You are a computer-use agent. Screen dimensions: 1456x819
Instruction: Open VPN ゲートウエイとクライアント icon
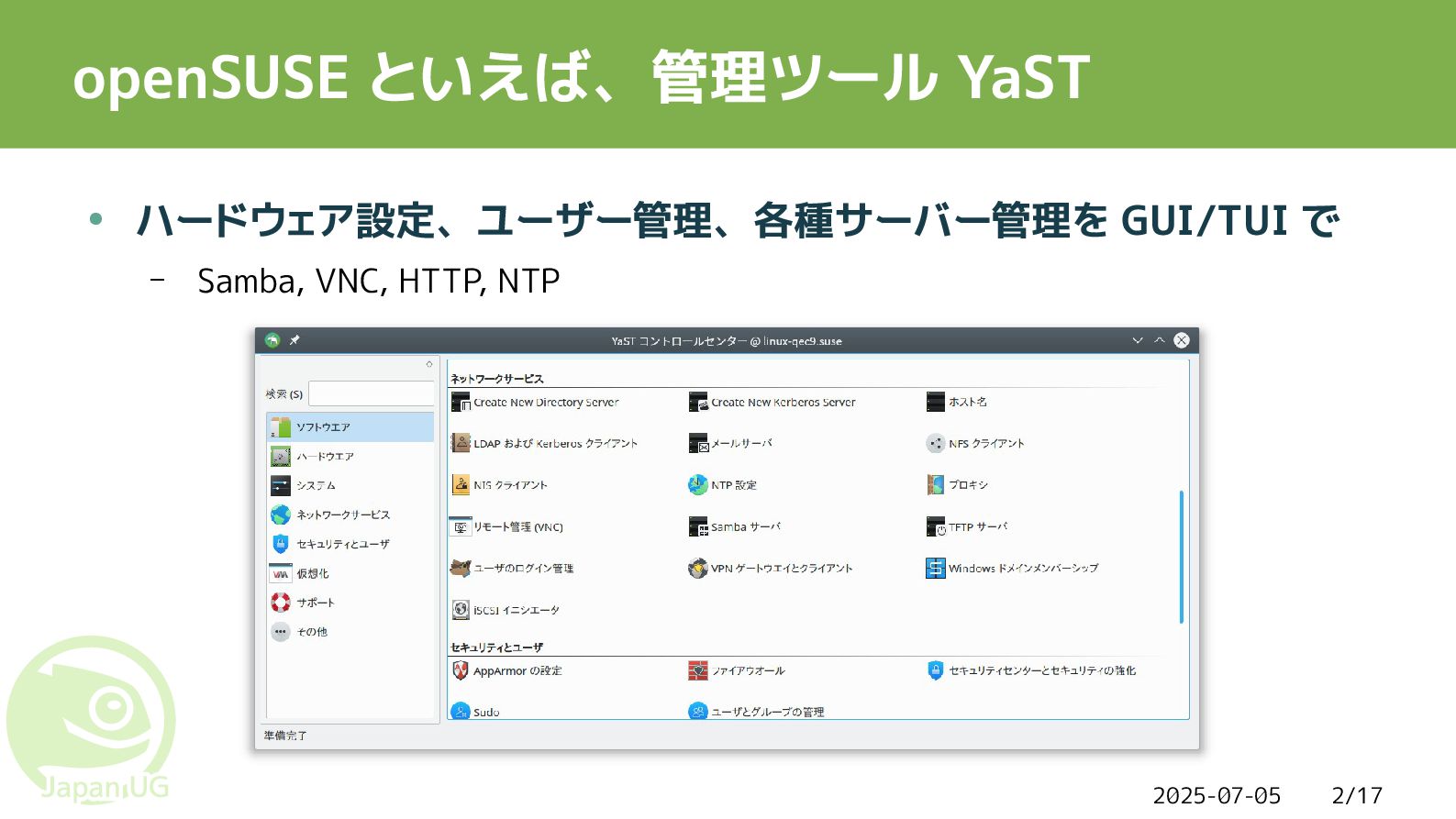click(698, 568)
